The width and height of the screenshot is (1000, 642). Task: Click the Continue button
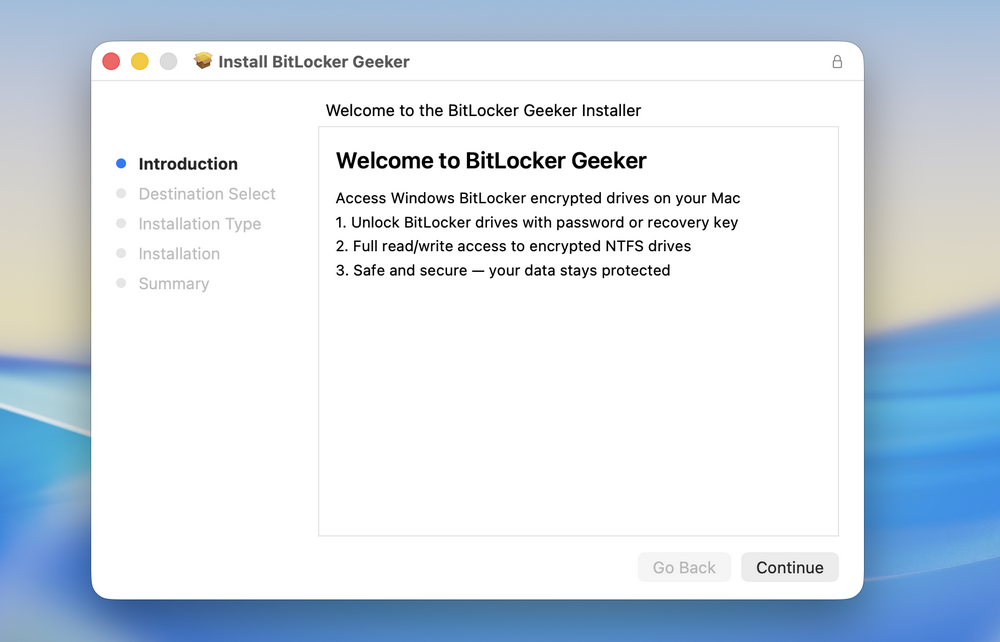[x=789, y=567]
